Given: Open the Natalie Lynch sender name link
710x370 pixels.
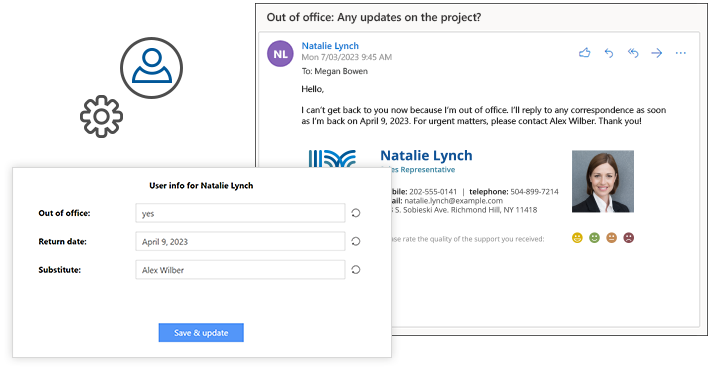Looking at the screenshot, I should [x=330, y=46].
